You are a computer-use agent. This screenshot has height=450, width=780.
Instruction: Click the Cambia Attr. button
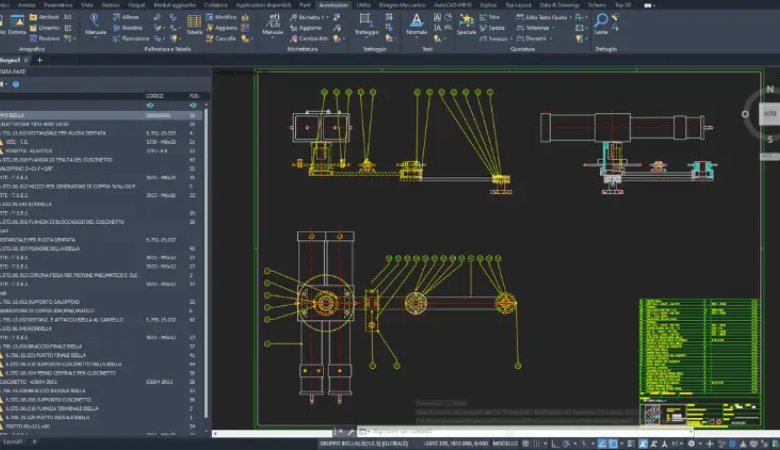(312, 39)
